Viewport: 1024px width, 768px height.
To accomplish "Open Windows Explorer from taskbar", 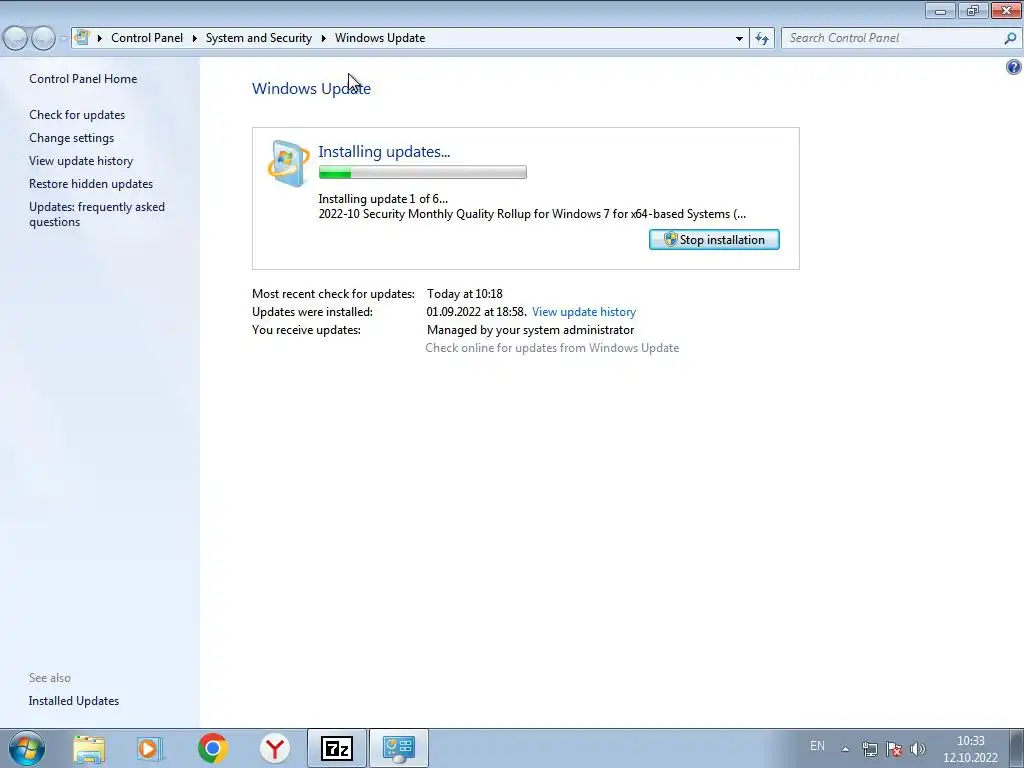I will point(89,748).
